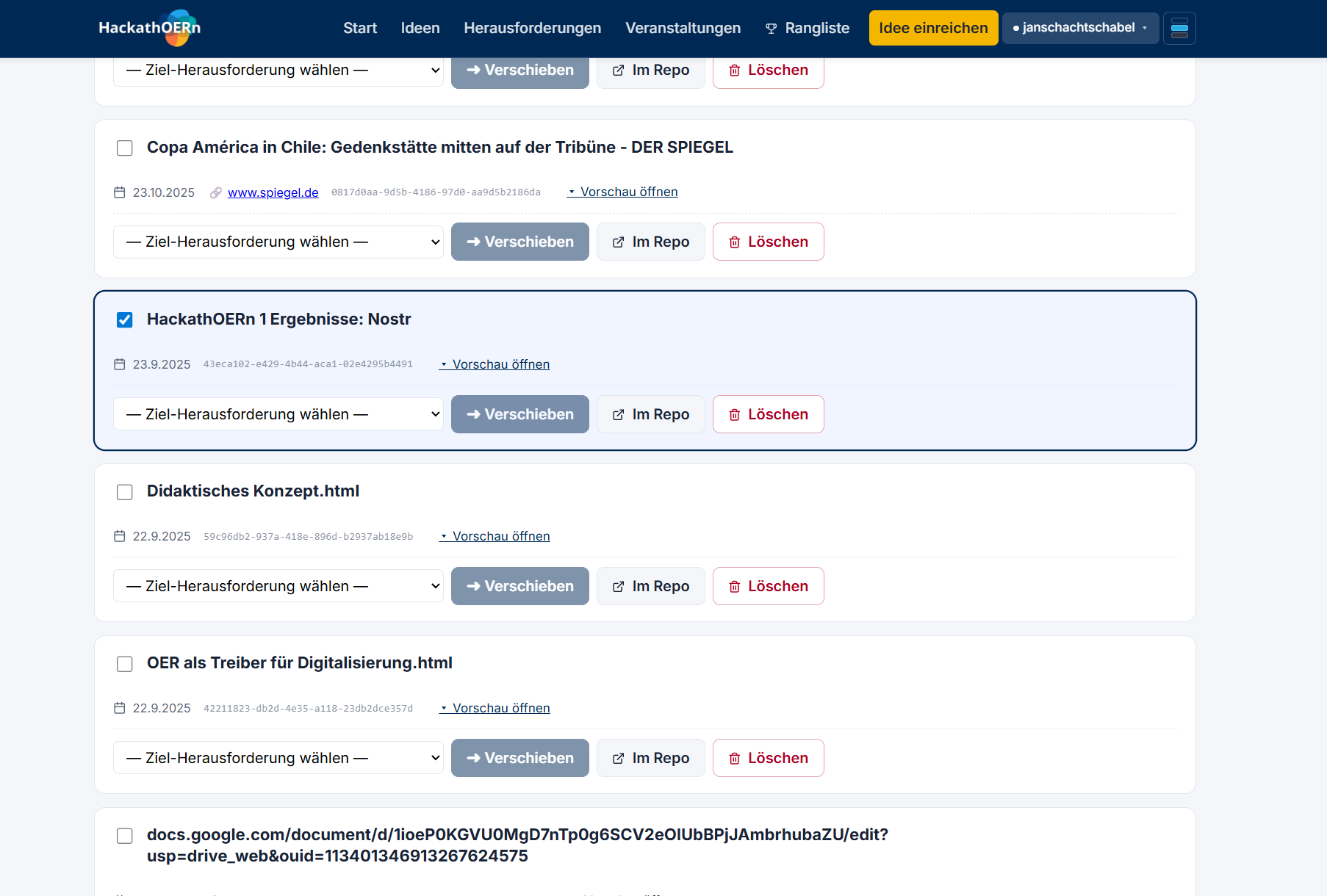
Task: Click ID 59c96db2-937a-418e-896d-b2937ab18e9b
Action: pyautogui.click(x=309, y=537)
